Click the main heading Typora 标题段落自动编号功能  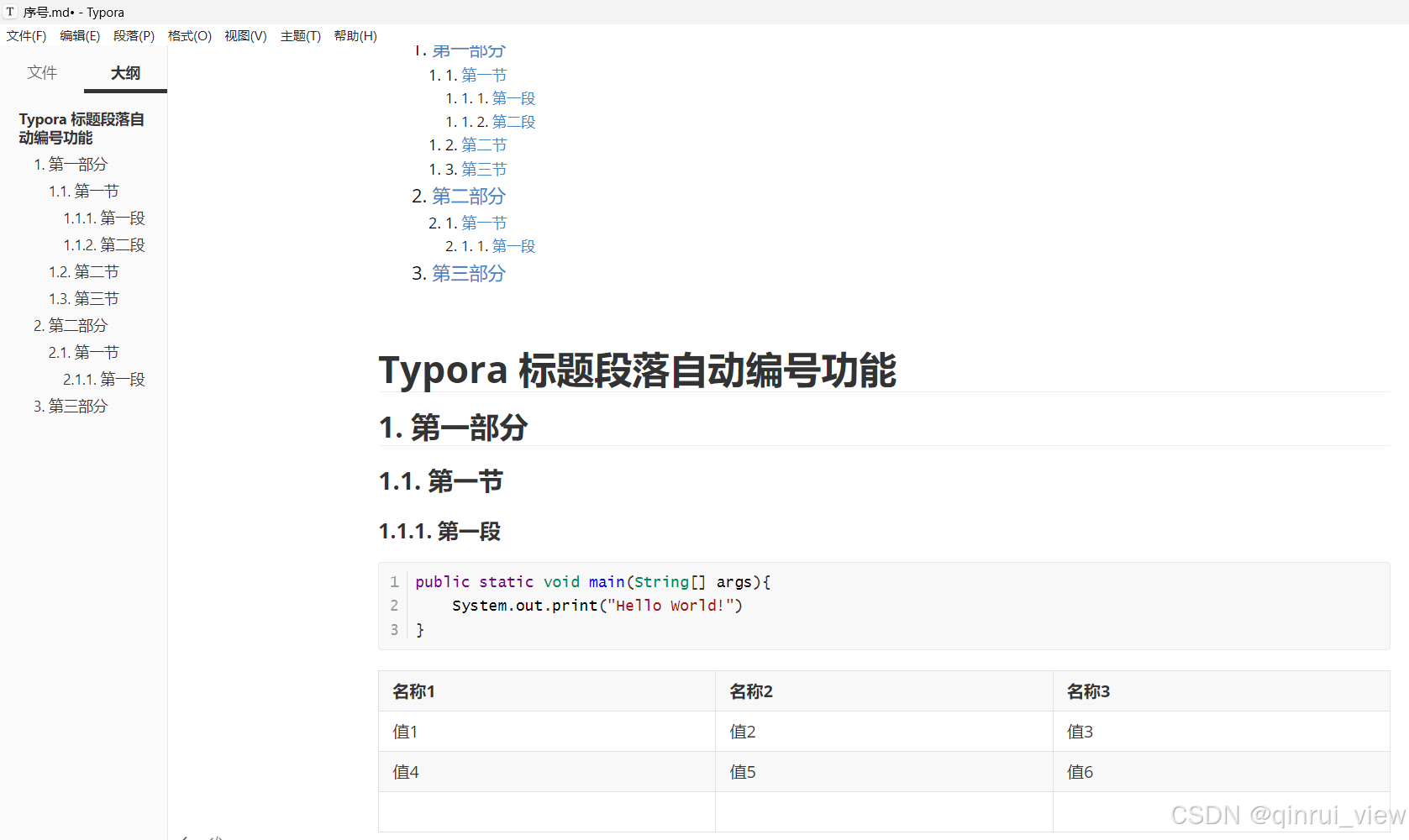point(638,370)
